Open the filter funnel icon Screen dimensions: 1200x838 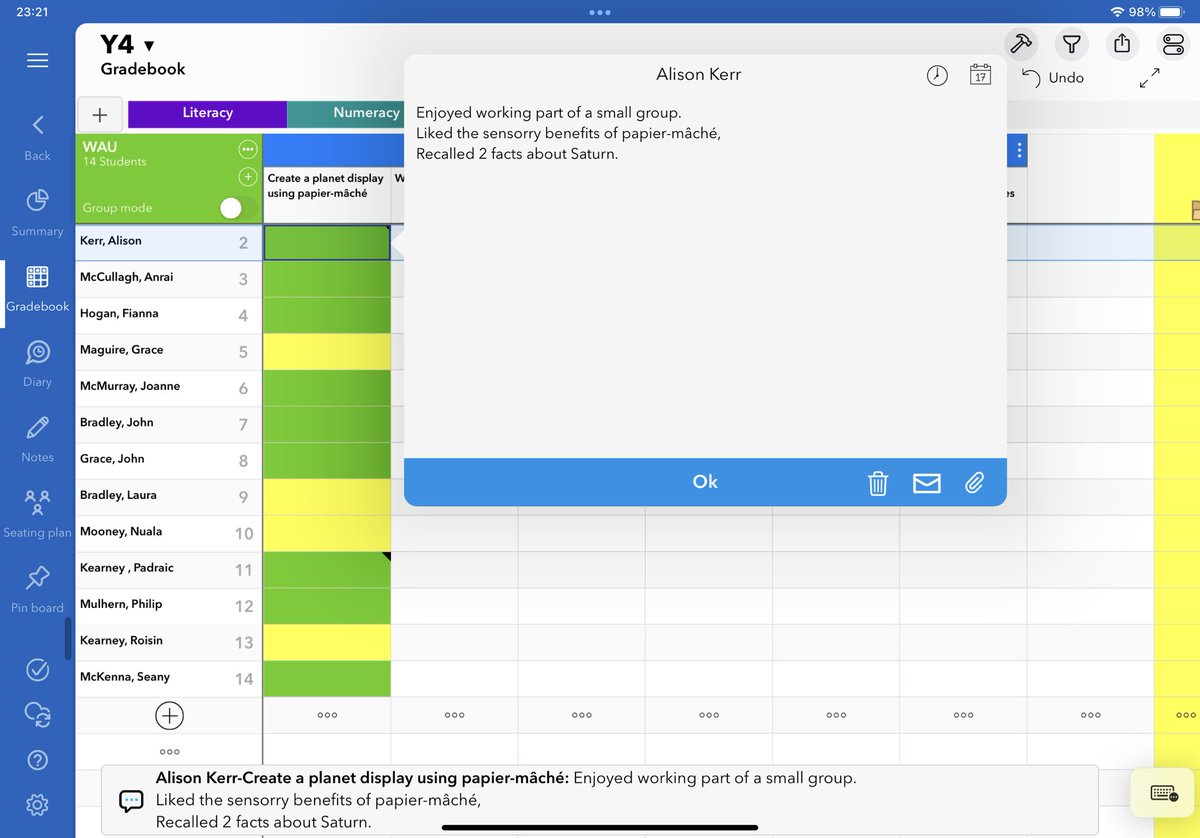click(x=1071, y=44)
